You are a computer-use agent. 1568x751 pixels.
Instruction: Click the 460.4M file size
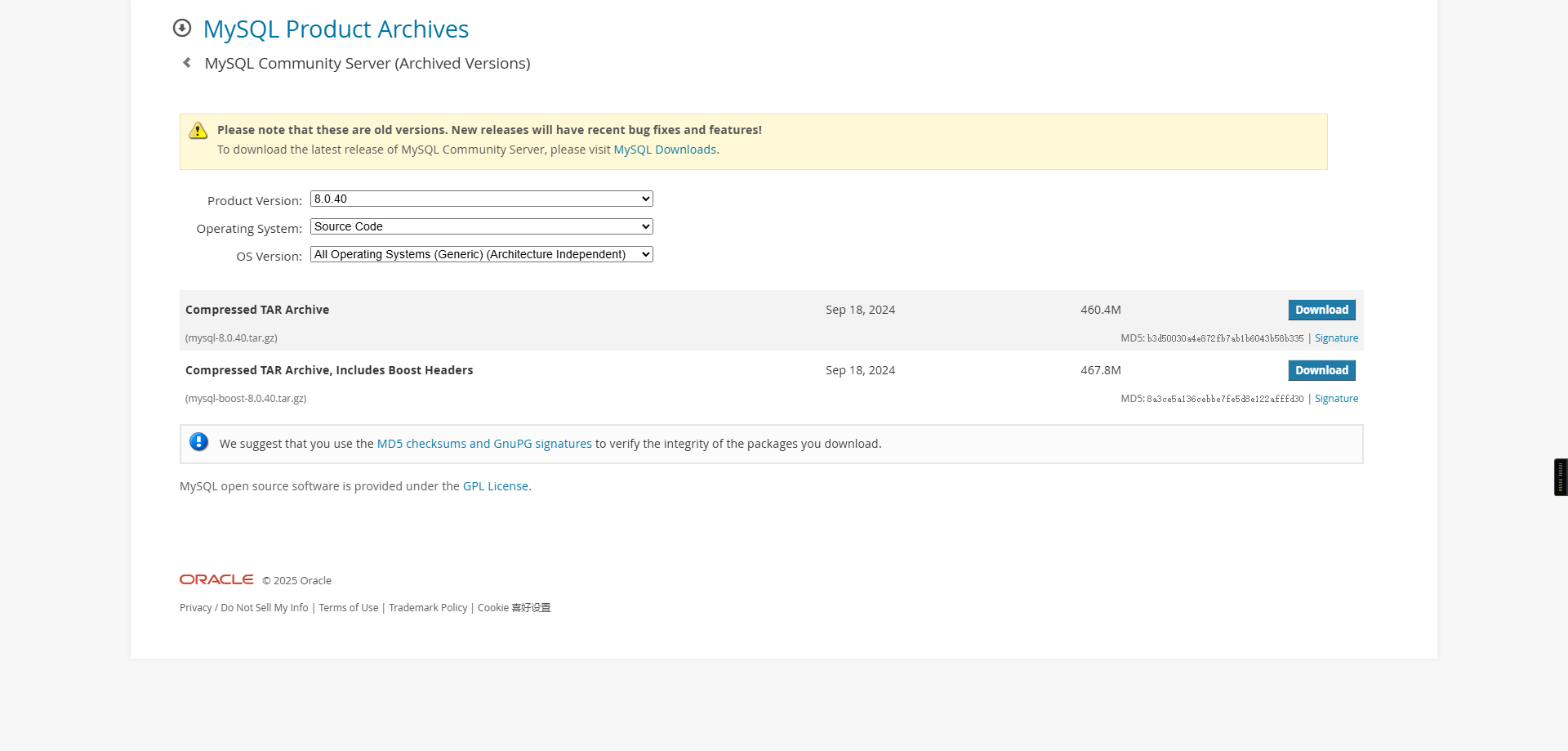tap(1101, 310)
